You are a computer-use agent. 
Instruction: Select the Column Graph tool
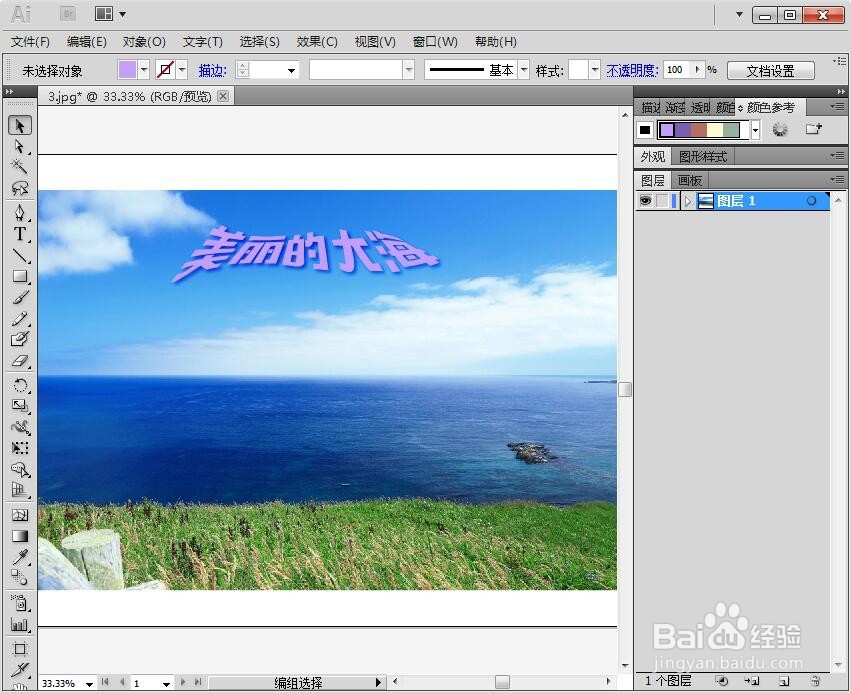click(20, 624)
